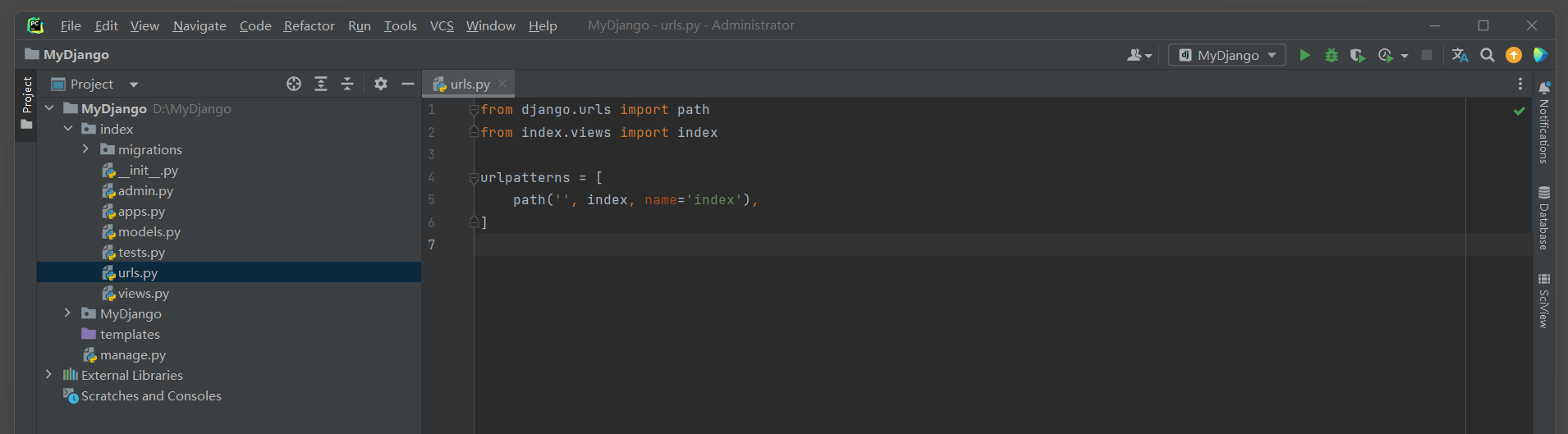This screenshot has width=1568, height=434.
Task: Click line number 5 in the gutter
Action: 432,199
